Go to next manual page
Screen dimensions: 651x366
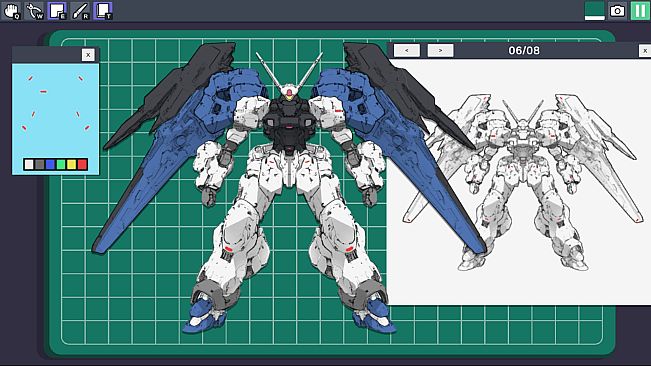pyautogui.click(x=441, y=51)
